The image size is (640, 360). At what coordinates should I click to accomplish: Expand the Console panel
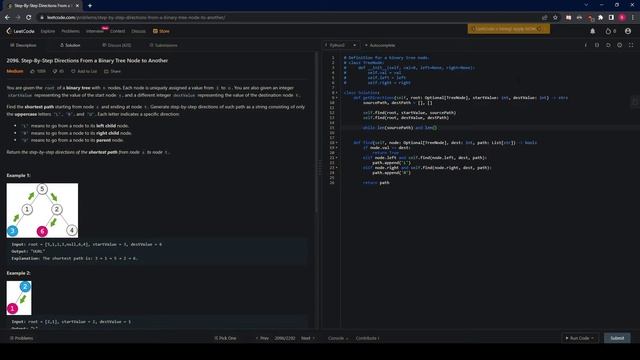click(338, 338)
